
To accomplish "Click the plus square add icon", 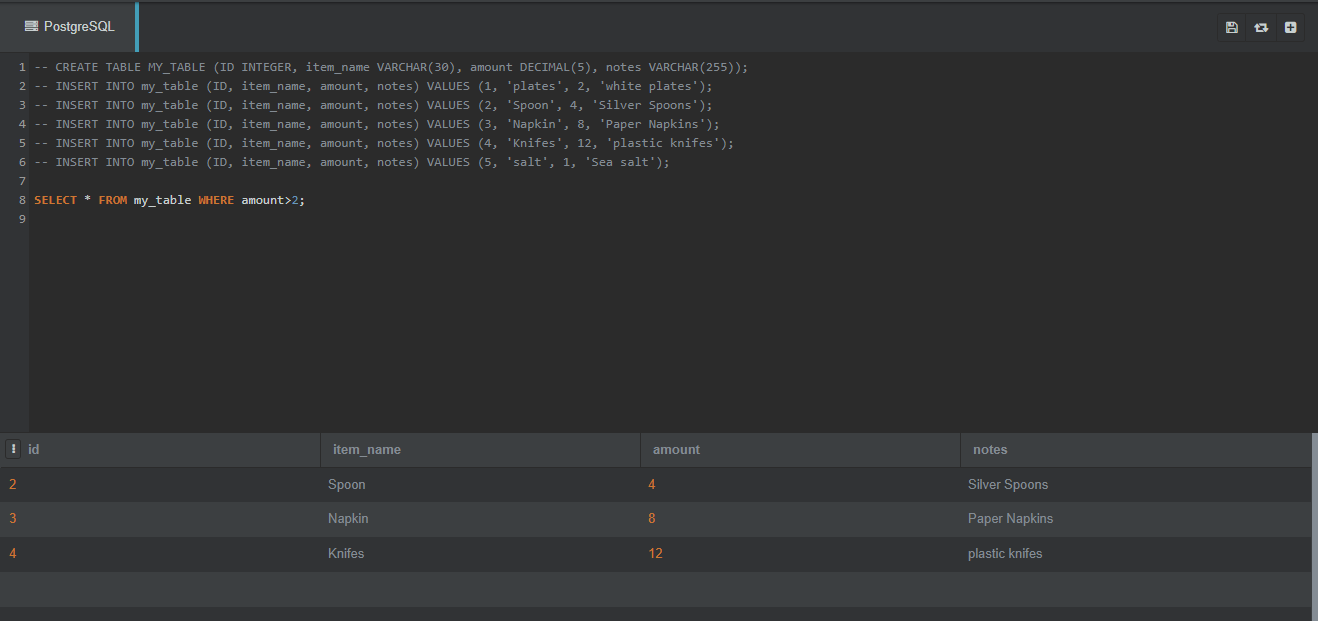I will click(x=1291, y=27).
